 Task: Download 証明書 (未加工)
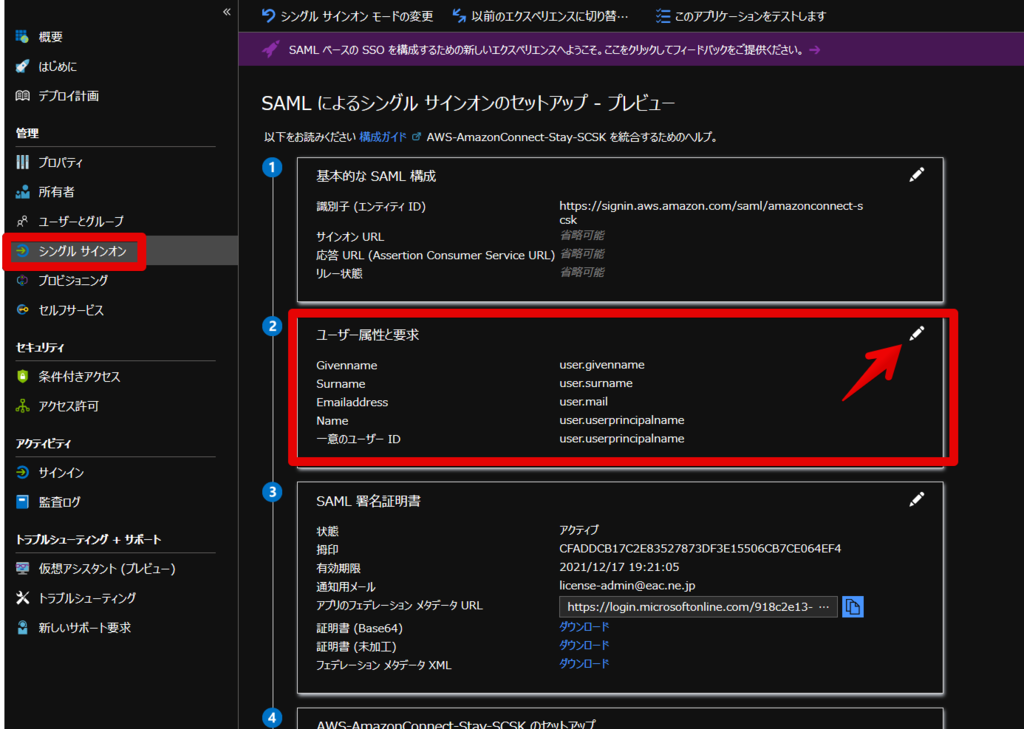pos(584,645)
